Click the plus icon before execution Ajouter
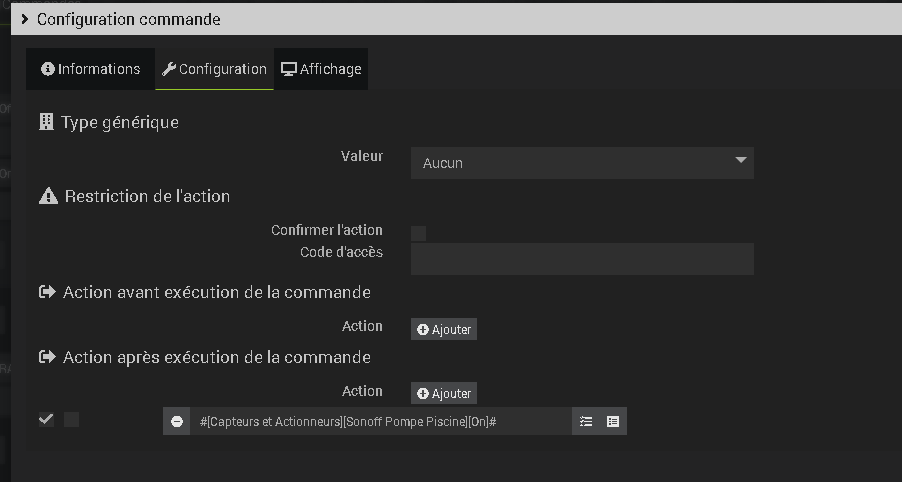 coord(423,330)
